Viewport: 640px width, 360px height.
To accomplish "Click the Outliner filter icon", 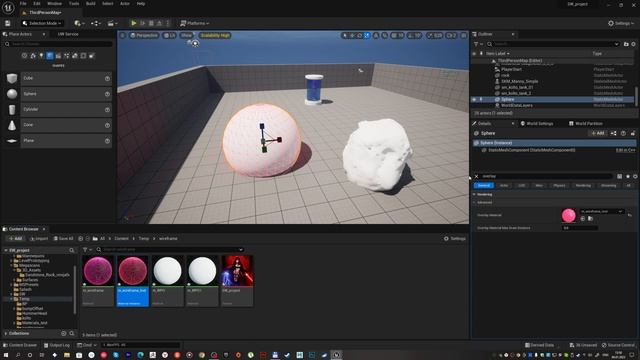I will pos(477,44).
